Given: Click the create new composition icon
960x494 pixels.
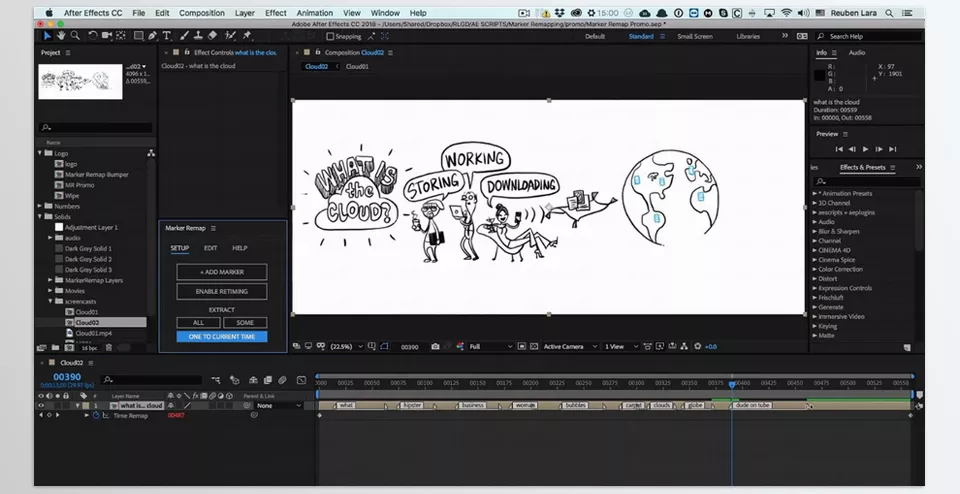Looking at the screenshot, I should tap(69, 348).
